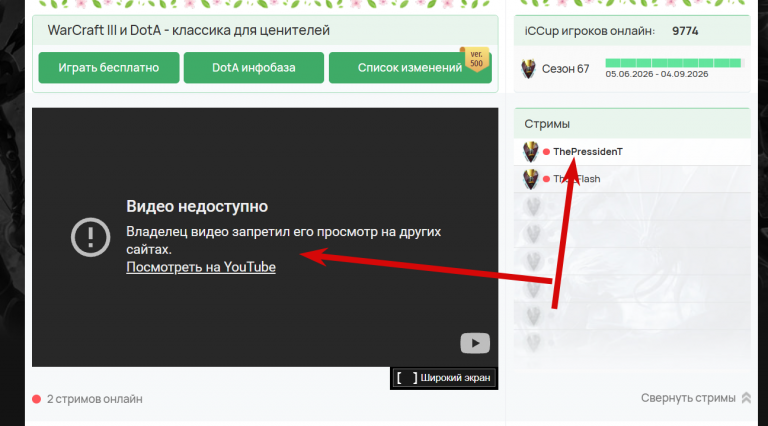This screenshot has height=426, width=768.
Task: Click the Стримы panel header
Action: click(x=632, y=124)
